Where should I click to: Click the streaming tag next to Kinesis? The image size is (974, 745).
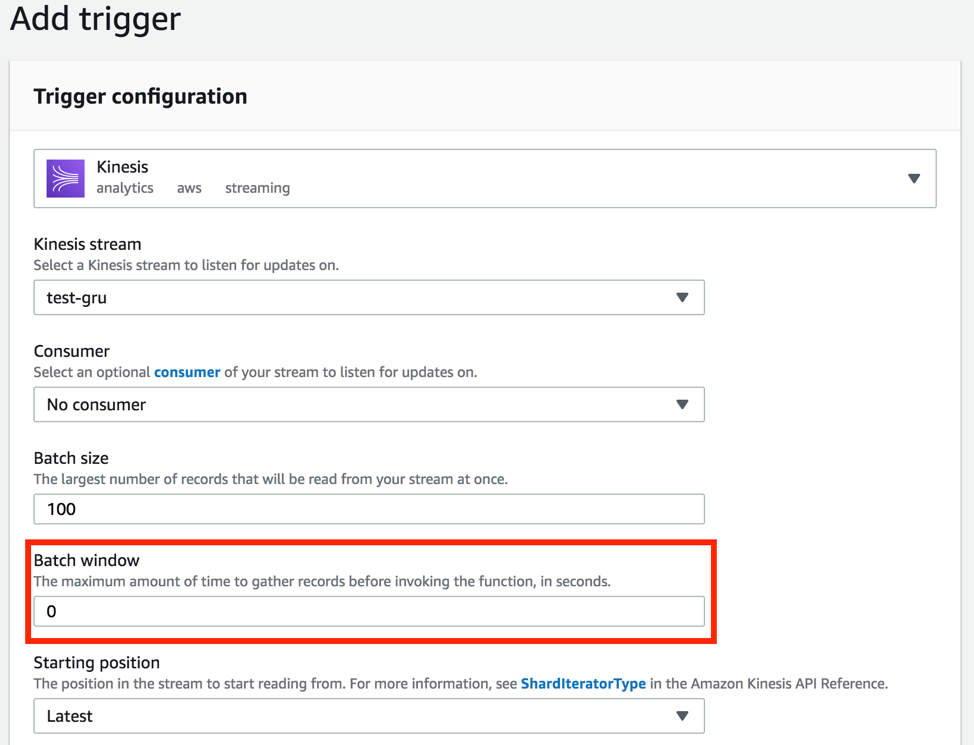[x=257, y=188]
